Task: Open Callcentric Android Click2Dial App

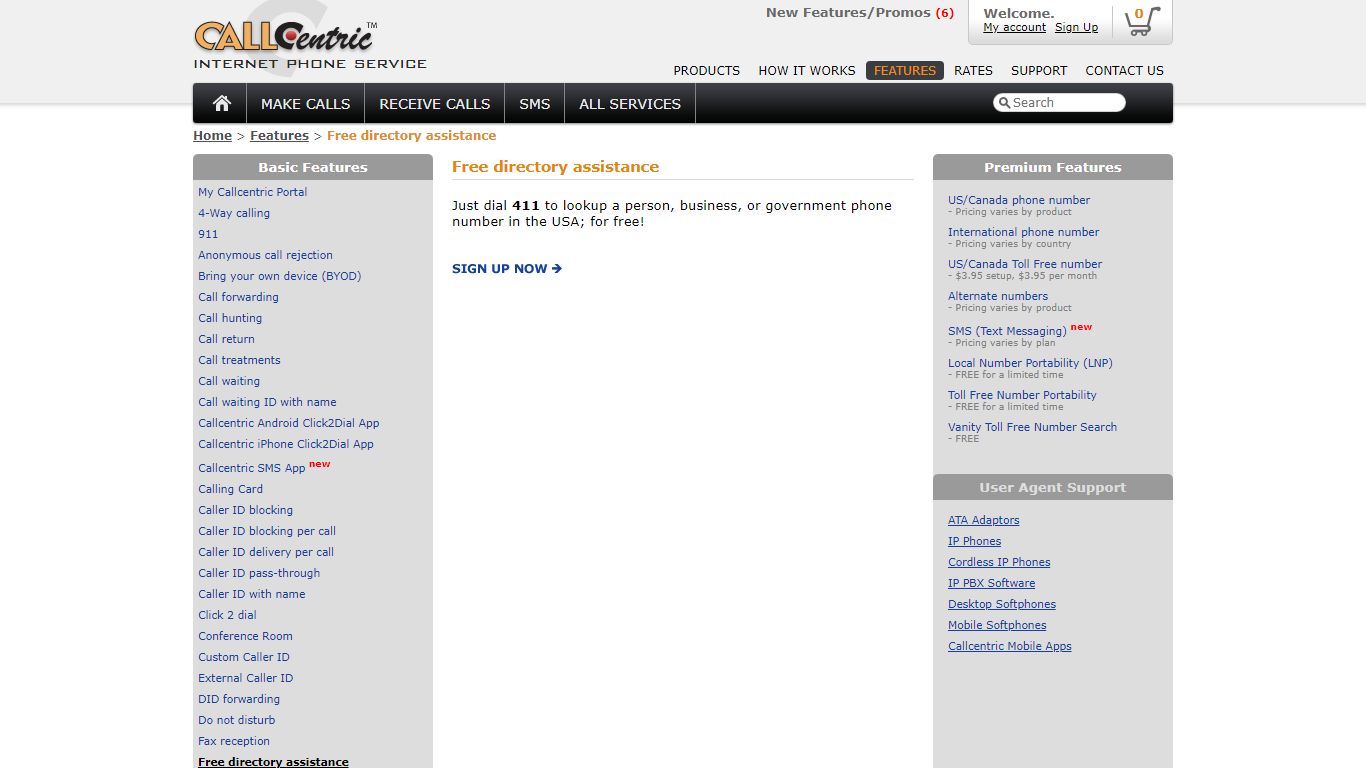Action: (x=289, y=423)
